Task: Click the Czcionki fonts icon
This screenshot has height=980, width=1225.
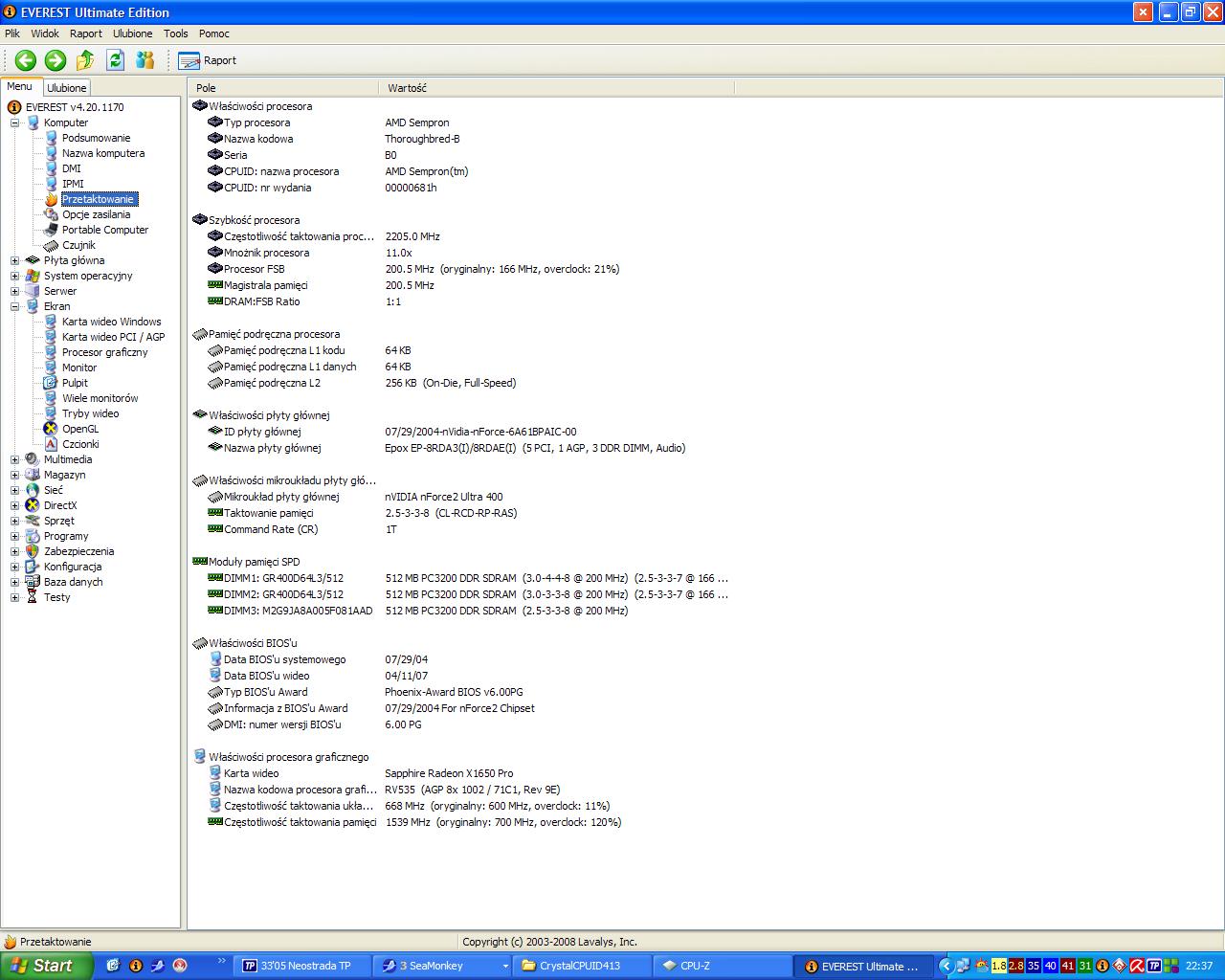Action: 51,444
